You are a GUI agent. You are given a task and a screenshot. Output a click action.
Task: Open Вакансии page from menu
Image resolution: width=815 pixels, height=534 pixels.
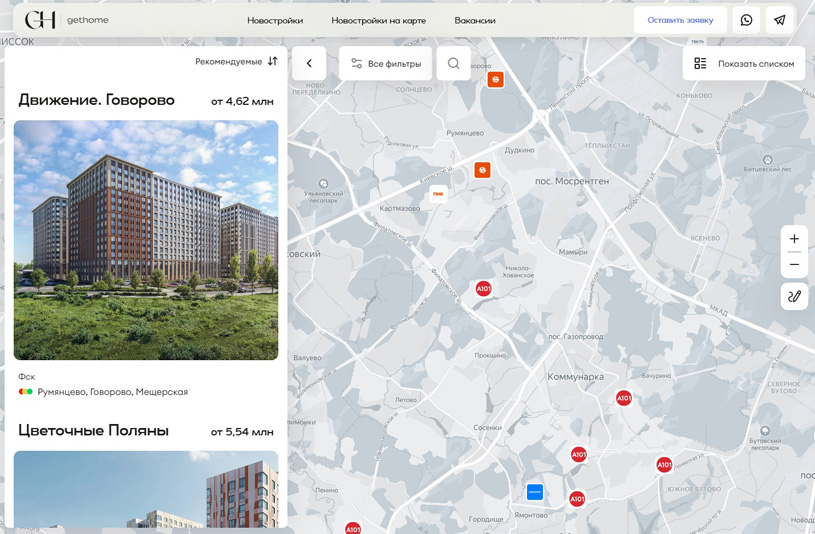(x=474, y=21)
